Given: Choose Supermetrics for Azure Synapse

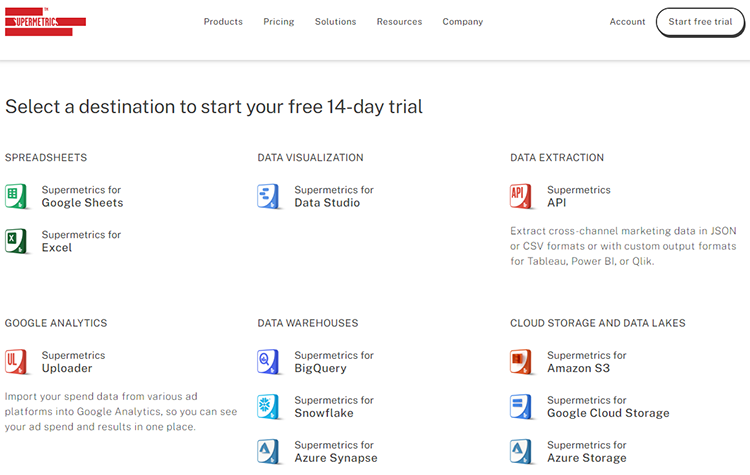Looking at the screenshot, I should (x=336, y=452).
